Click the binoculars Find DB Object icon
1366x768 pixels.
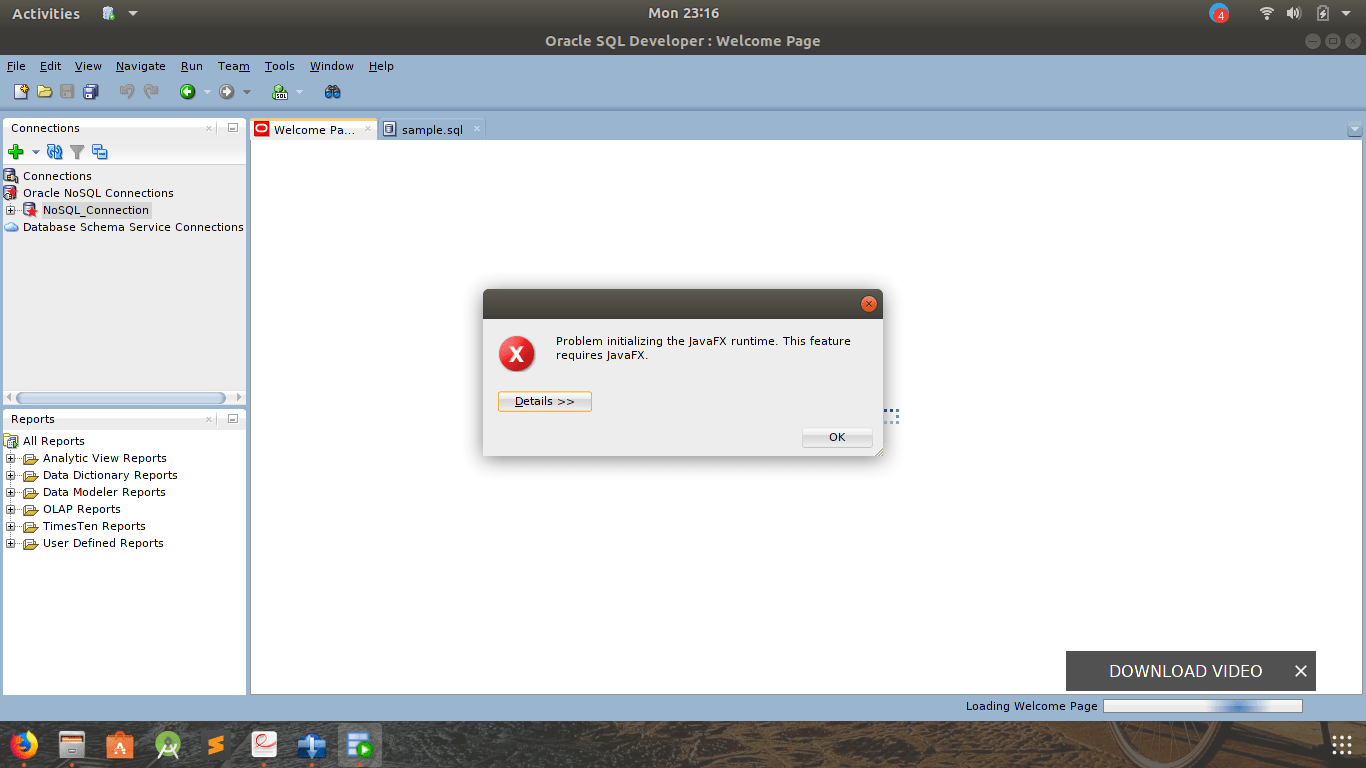coord(333,92)
